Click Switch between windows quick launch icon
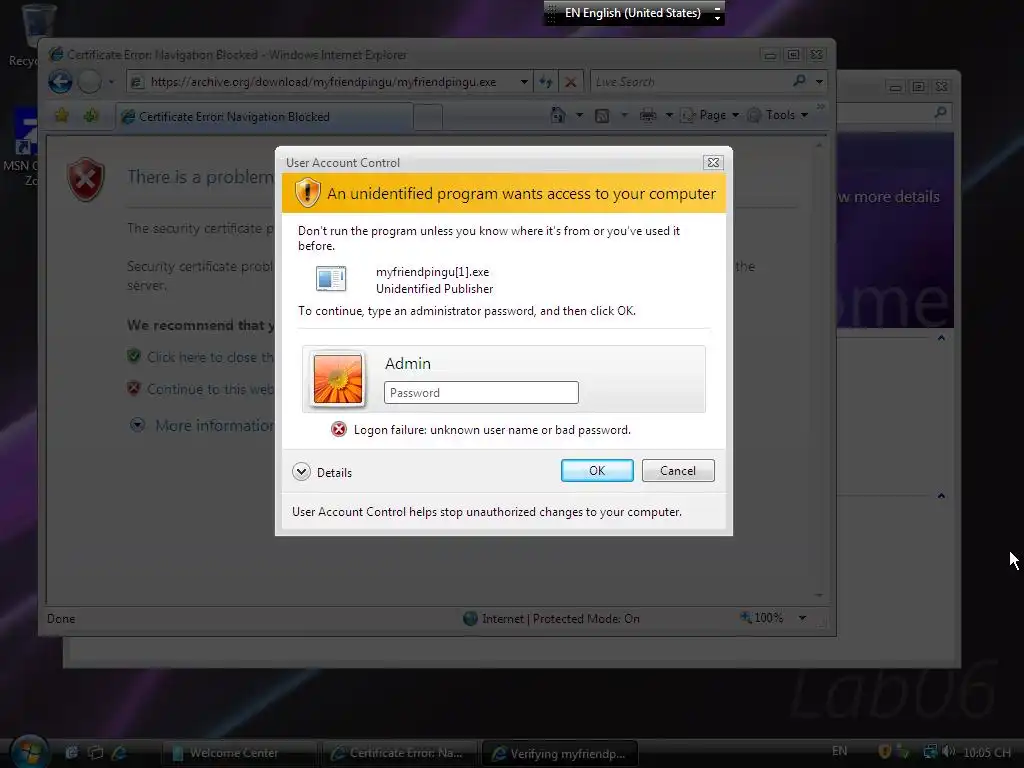Image resolution: width=1024 pixels, height=768 pixels. tap(95, 752)
